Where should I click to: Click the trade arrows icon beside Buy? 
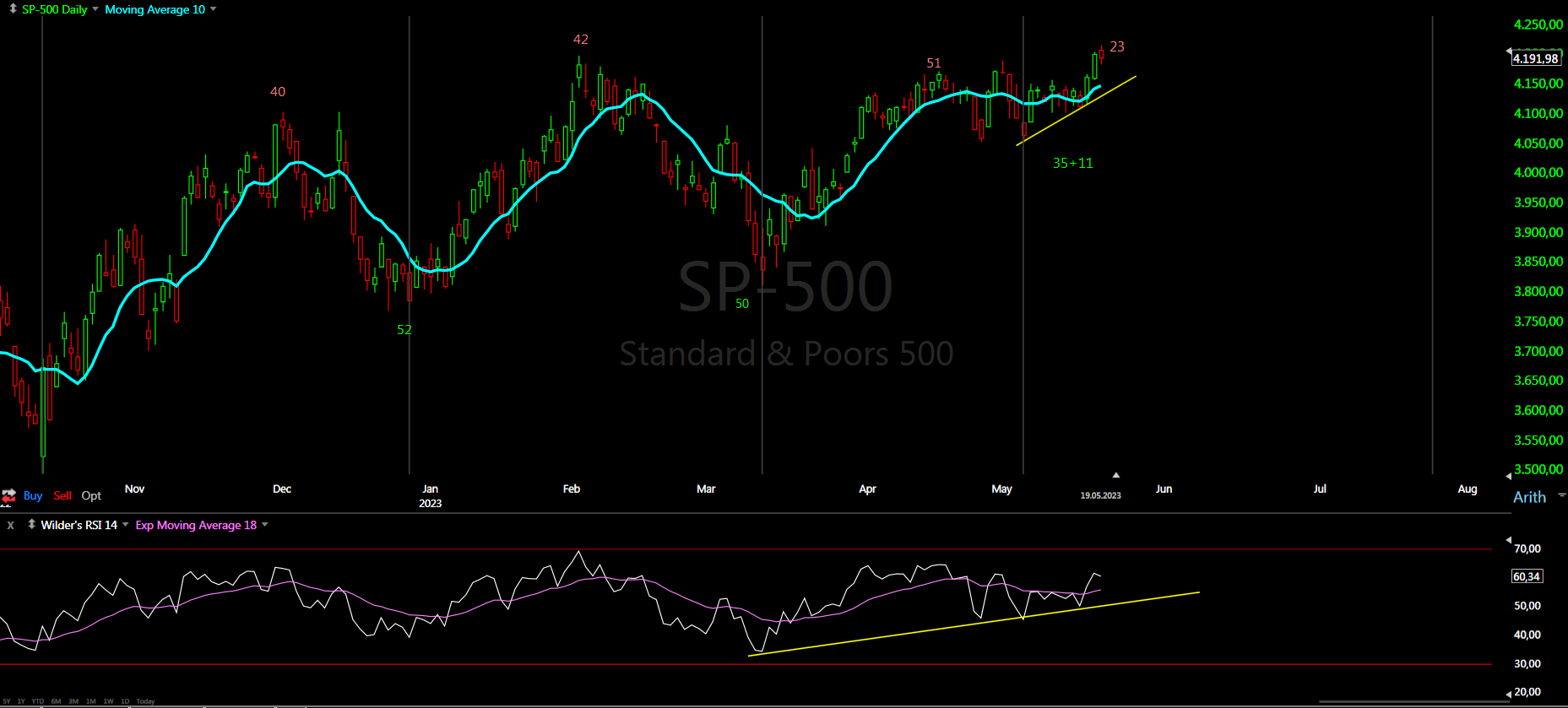tap(9, 495)
